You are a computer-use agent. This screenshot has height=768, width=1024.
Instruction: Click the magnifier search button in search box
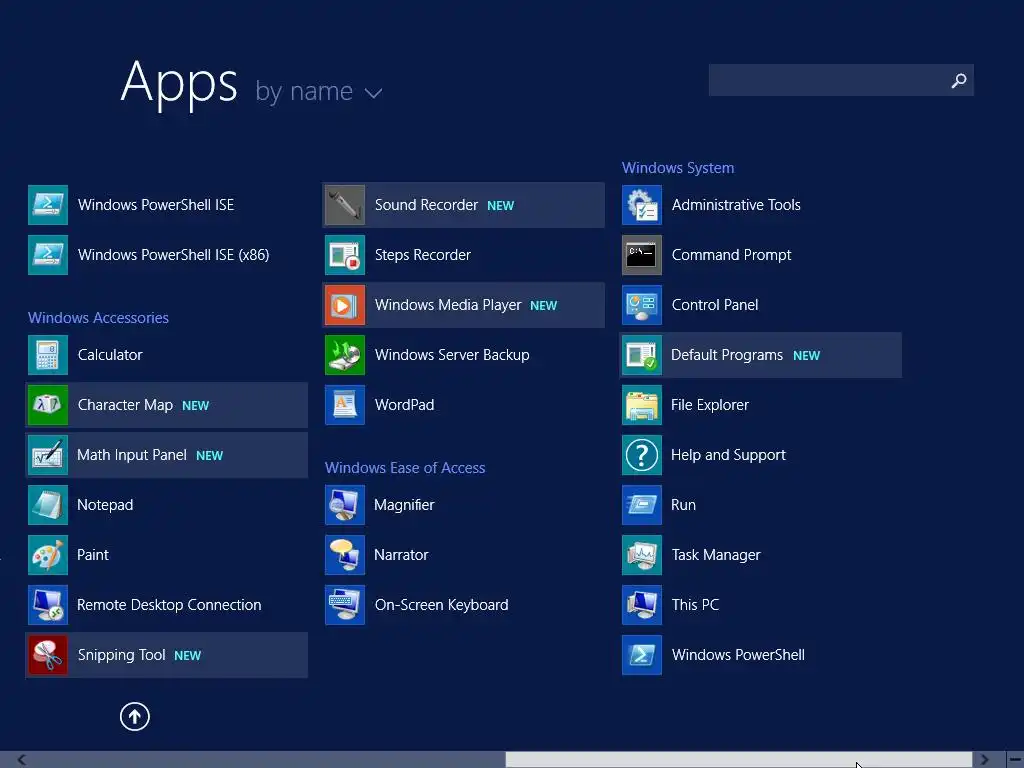click(x=959, y=80)
